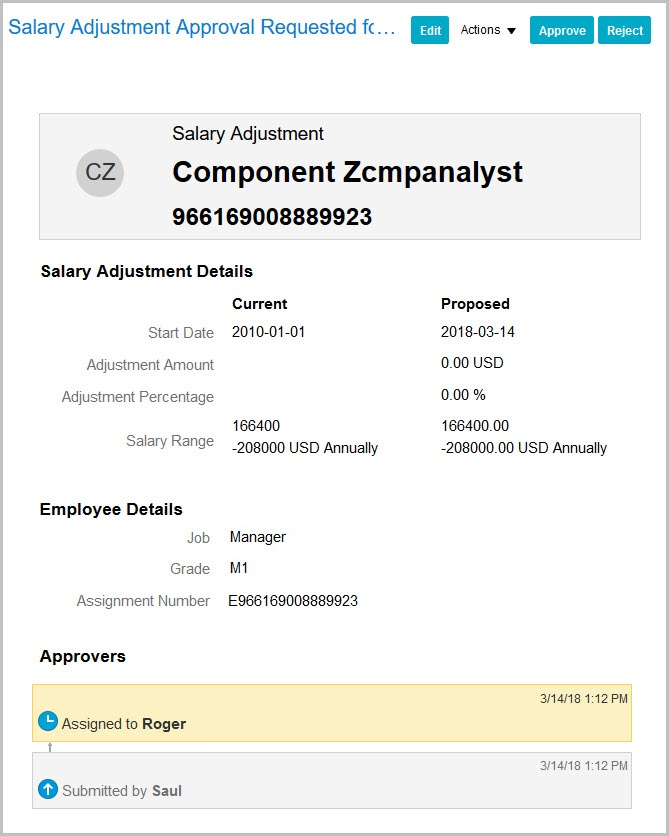Select approver name Roger
669x836 pixels.
coord(164,724)
